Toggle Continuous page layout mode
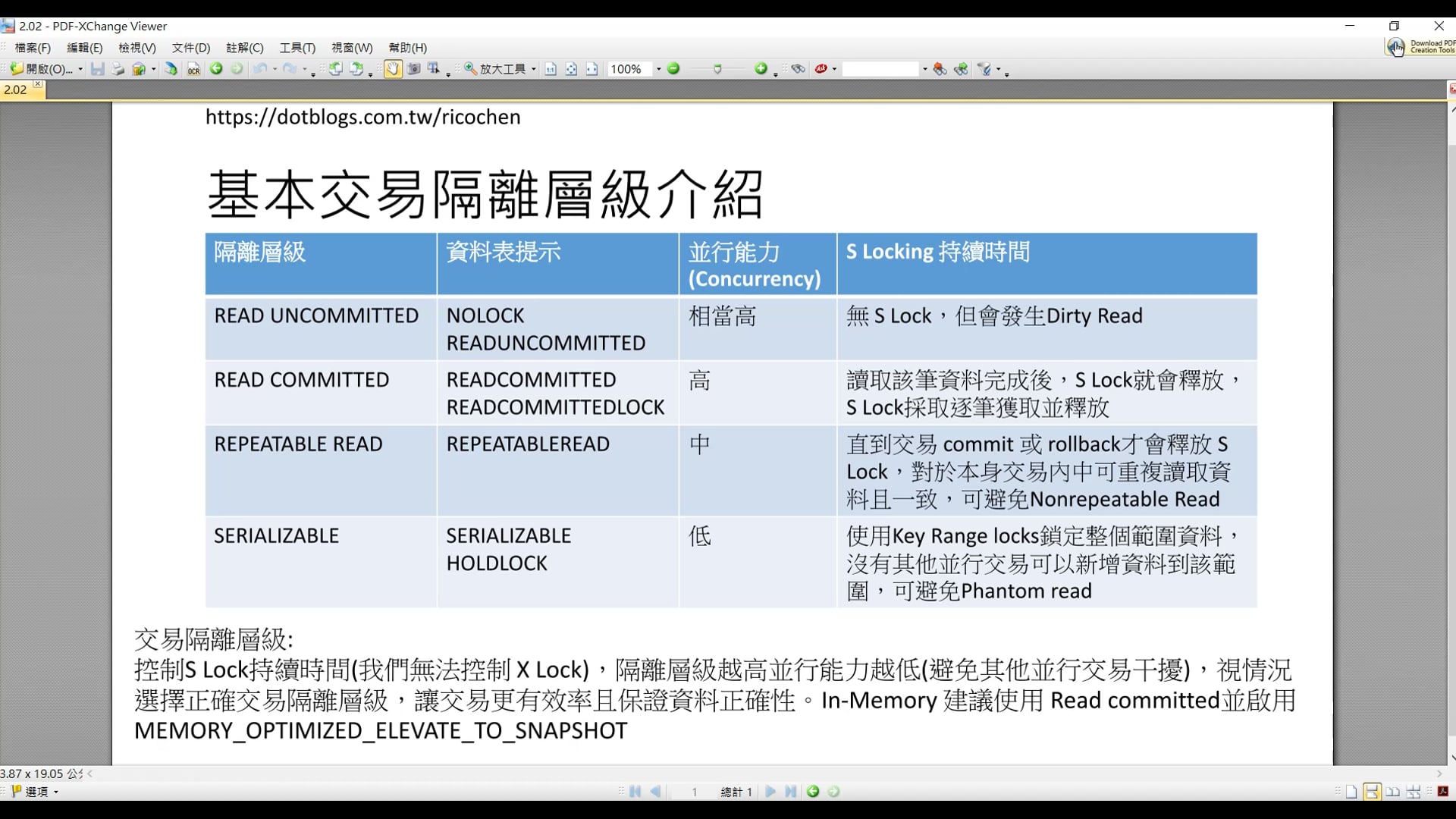The width and height of the screenshot is (1456, 819). pos(1372,792)
